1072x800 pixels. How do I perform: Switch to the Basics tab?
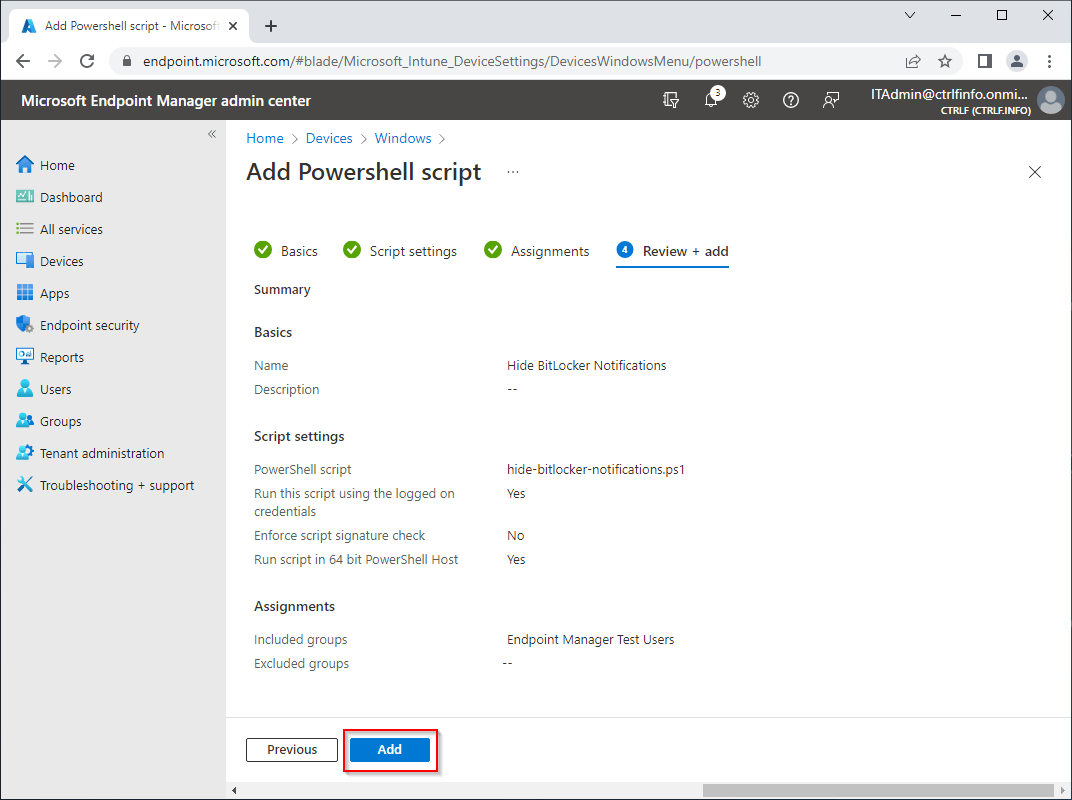click(x=298, y=251)
